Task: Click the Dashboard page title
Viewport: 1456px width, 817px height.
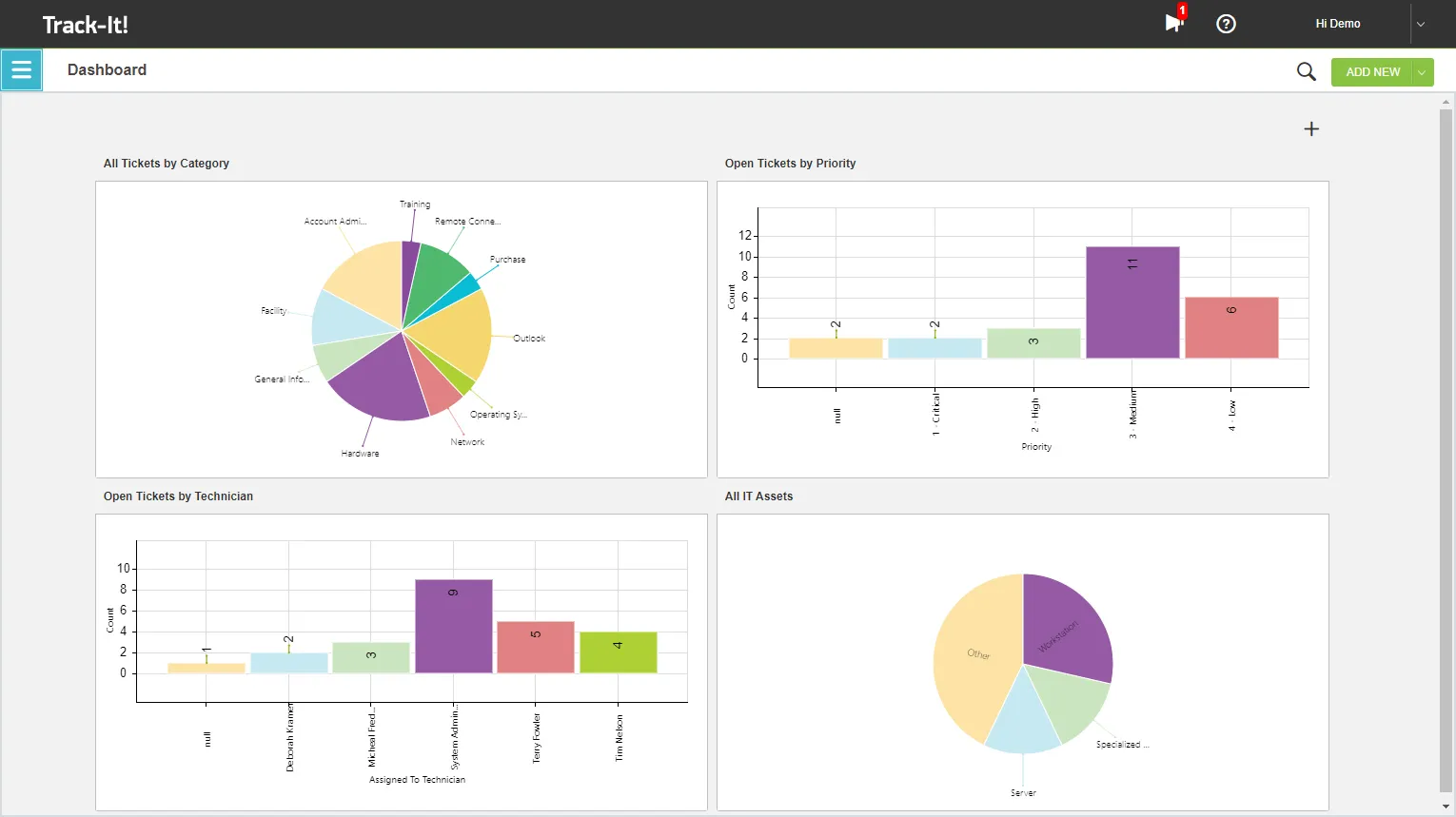Action: coord(107,69)
